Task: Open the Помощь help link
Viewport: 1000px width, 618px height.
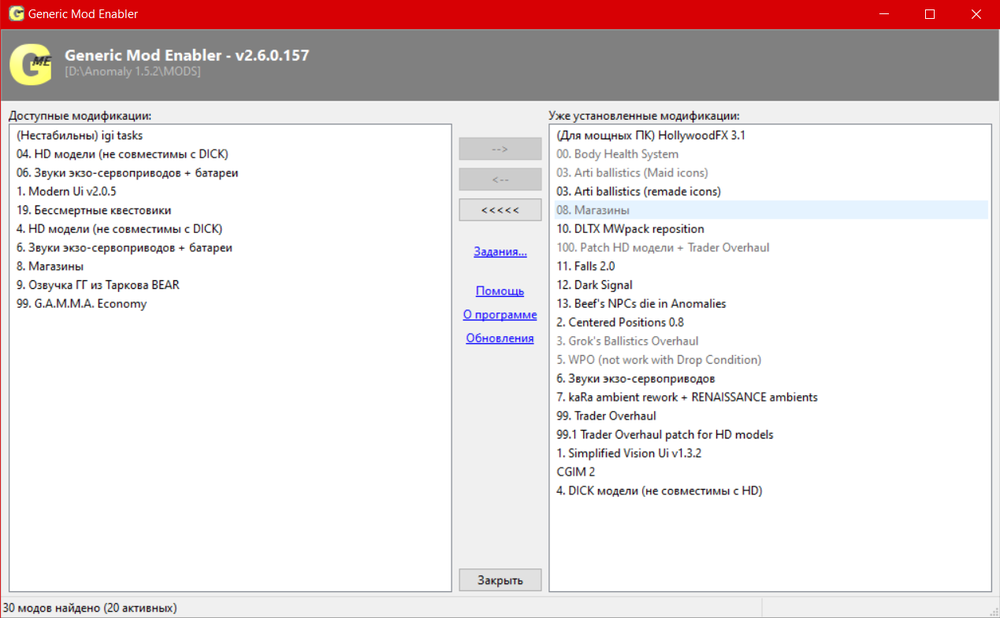Action: pyautogui.click(x=500, y=291)
